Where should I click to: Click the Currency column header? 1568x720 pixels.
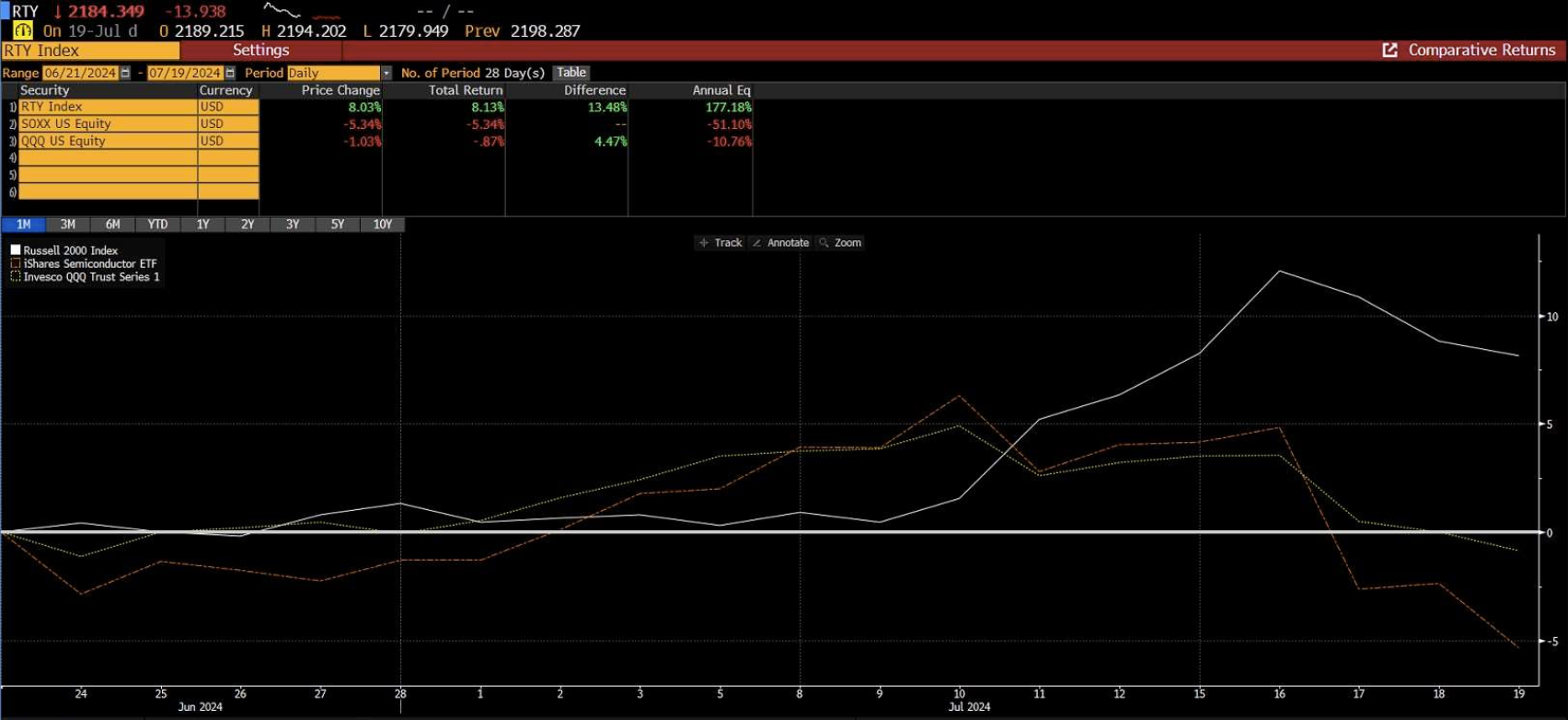pyautogui.click(x=225, y=90)
